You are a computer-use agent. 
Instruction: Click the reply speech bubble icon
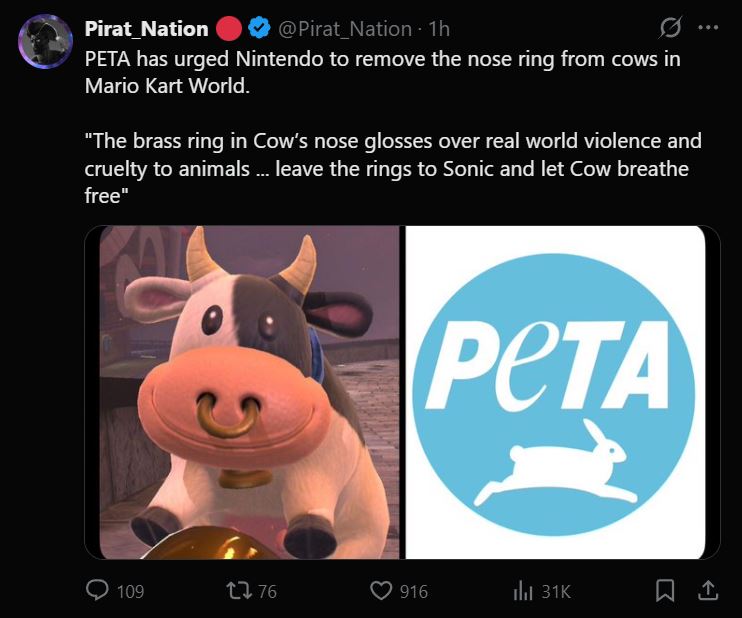click(x=98, y=591)
